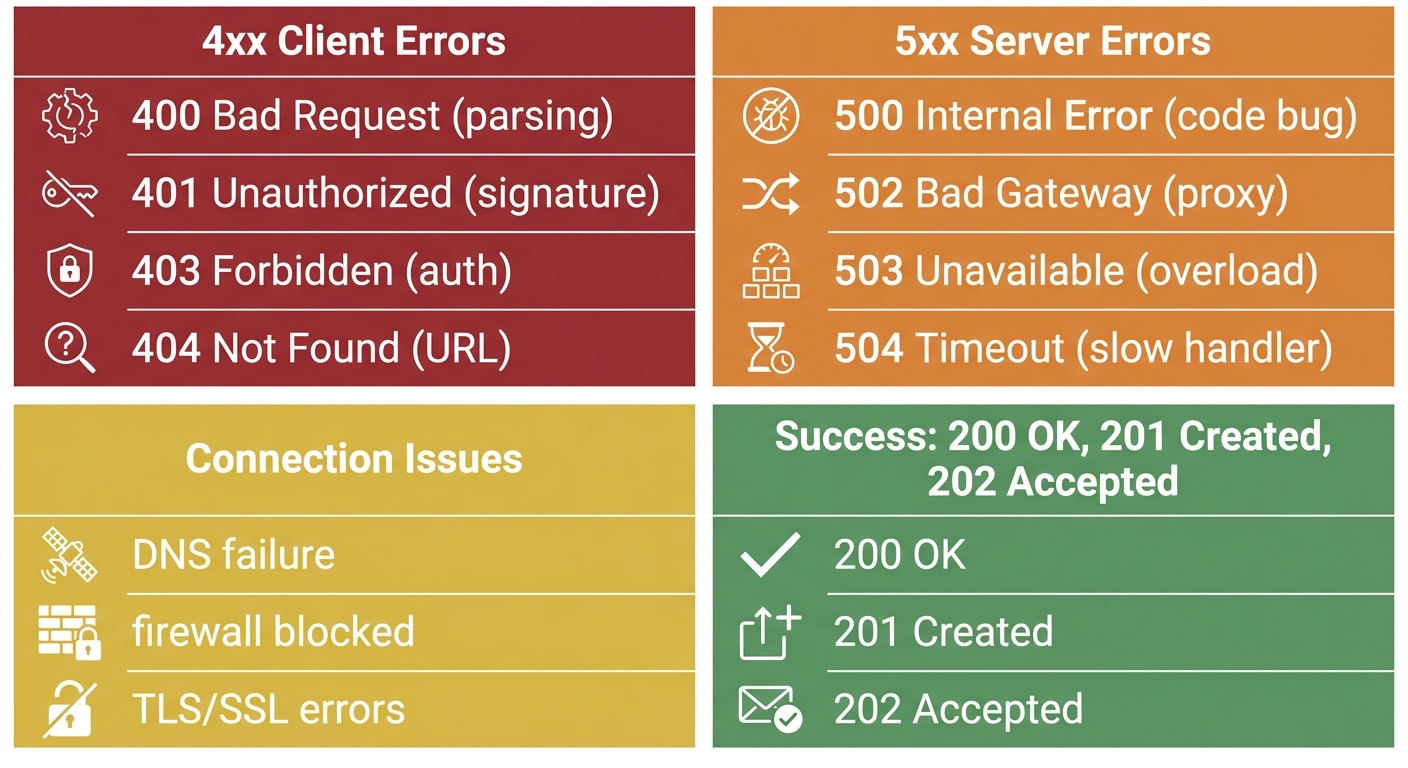The width and height of the screenshot is (1408, 768).
Task: Click the envelope check icon for 202 Accepted
Action: coord(770,709)
